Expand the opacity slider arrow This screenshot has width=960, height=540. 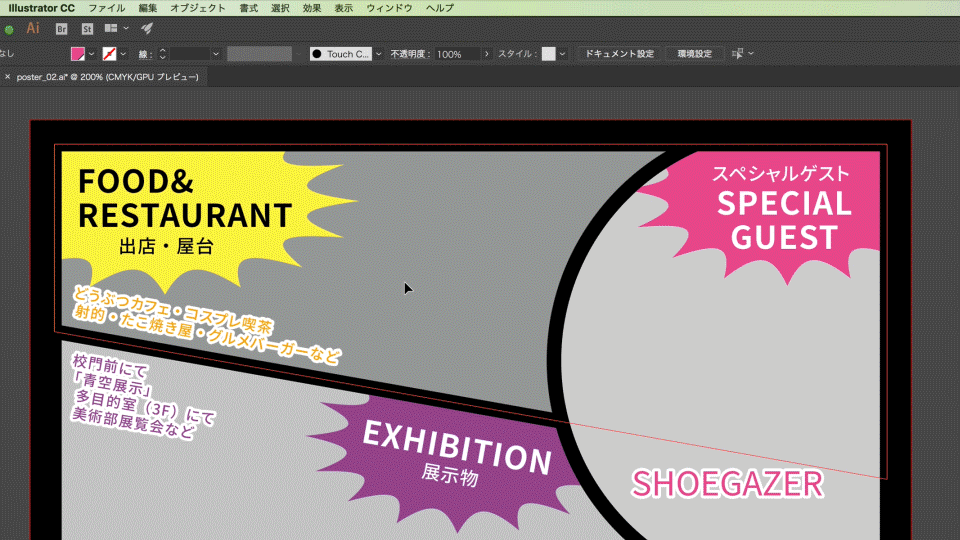tap(487, 54)
